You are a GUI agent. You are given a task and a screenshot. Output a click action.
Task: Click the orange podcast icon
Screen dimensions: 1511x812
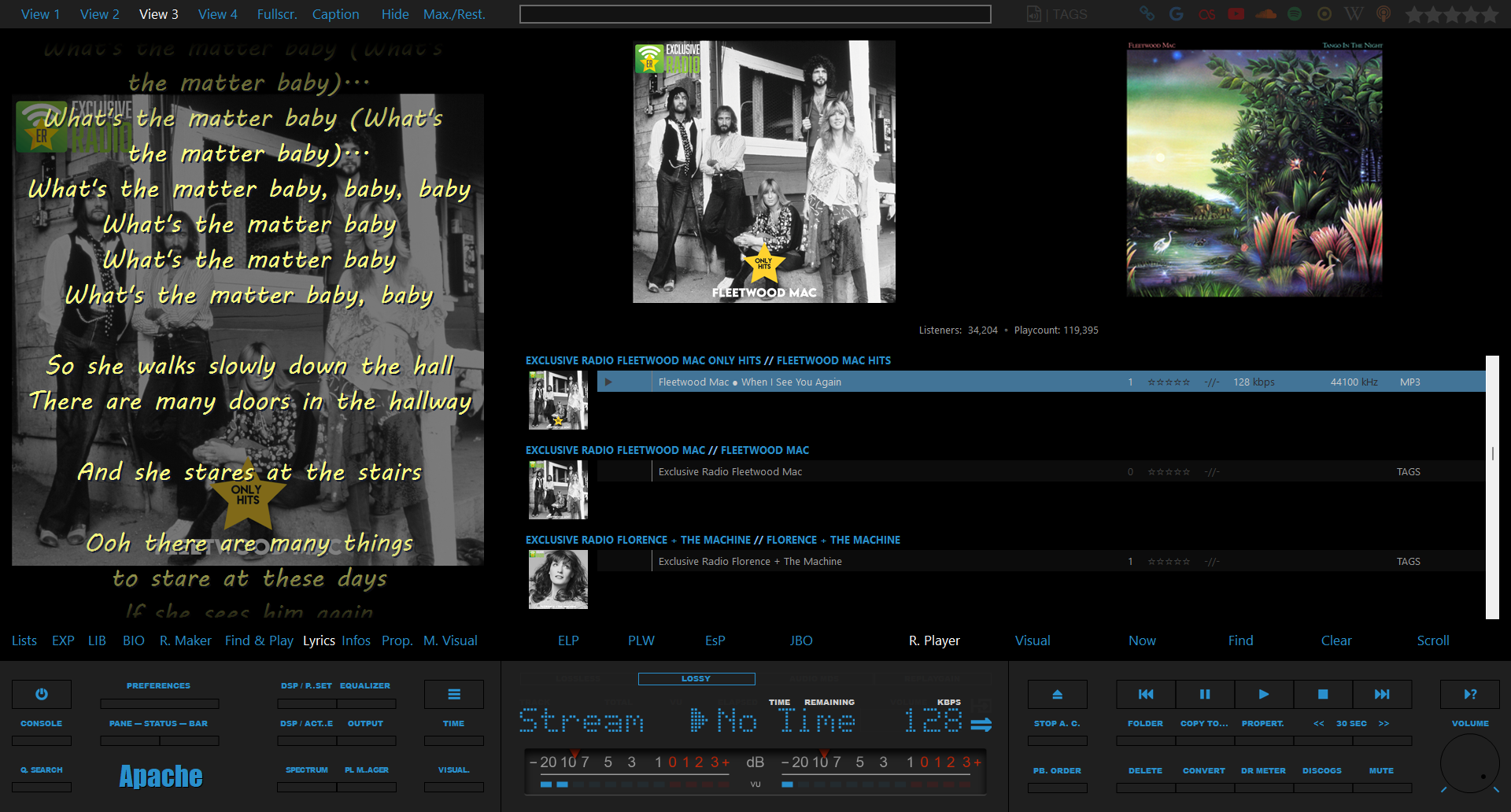tap(1384, 13)
